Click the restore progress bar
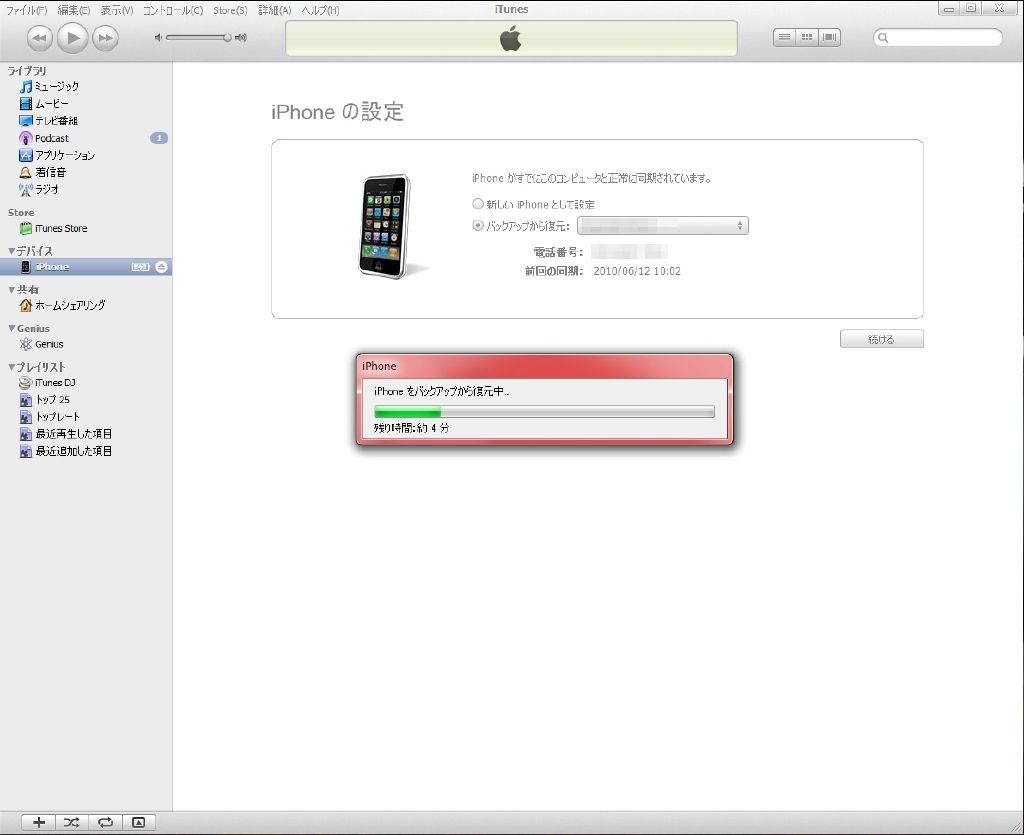 click(544, 411)
